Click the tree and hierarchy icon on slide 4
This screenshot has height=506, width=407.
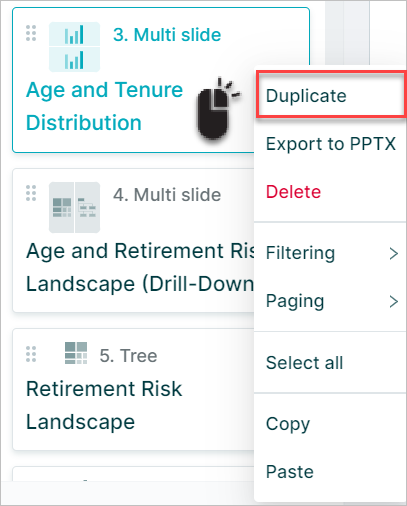(x=74, y=207)
